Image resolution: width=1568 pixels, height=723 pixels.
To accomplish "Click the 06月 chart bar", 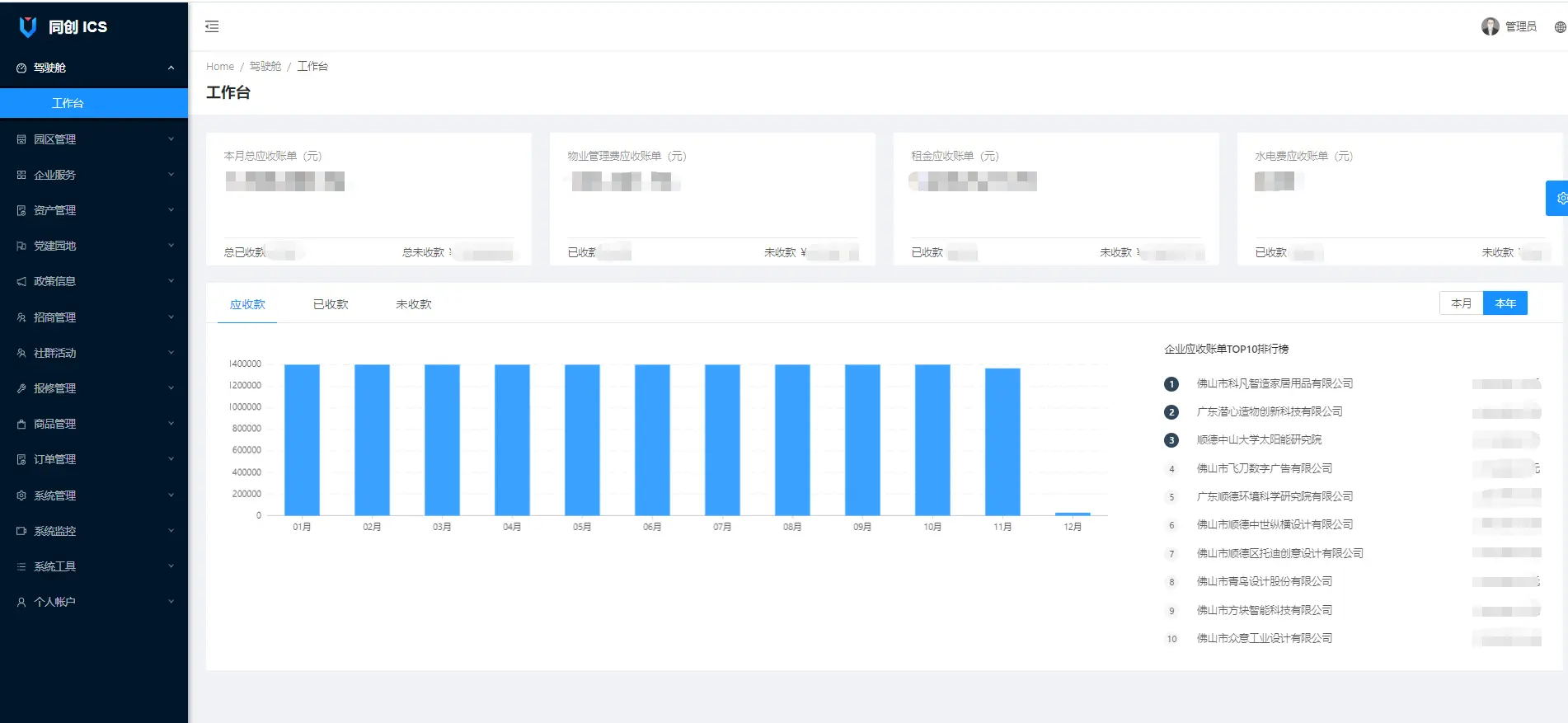I will [x=652, y=440].
